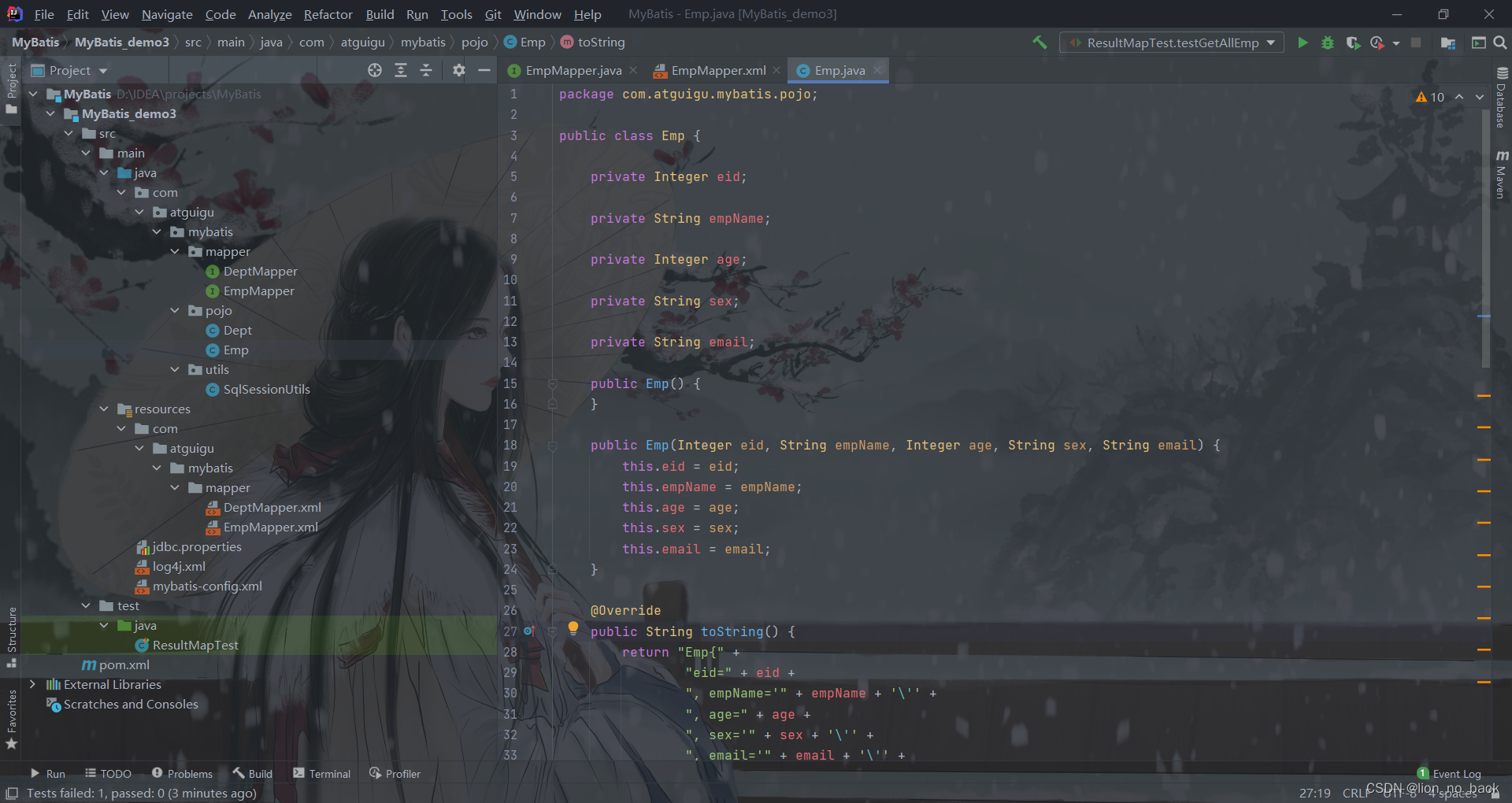Open Search Everywhere magnifier icon

pos(1500,43)
